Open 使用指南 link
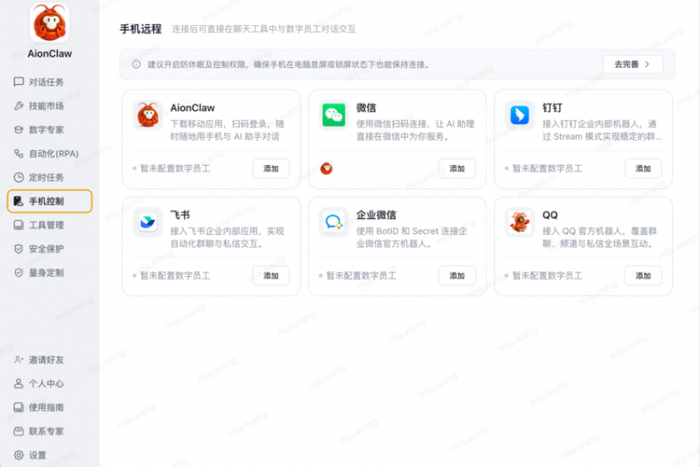The width and height of the screenshot is (700, 467). (x=50, y=407)
